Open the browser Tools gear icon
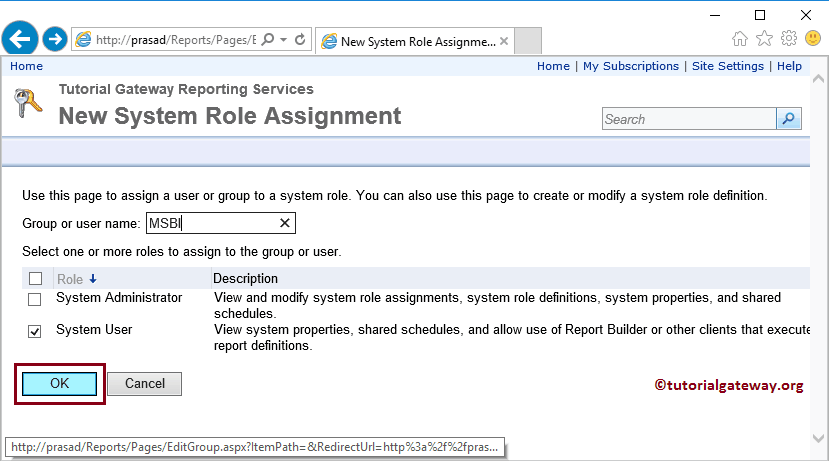 click(x=788, y=39)
